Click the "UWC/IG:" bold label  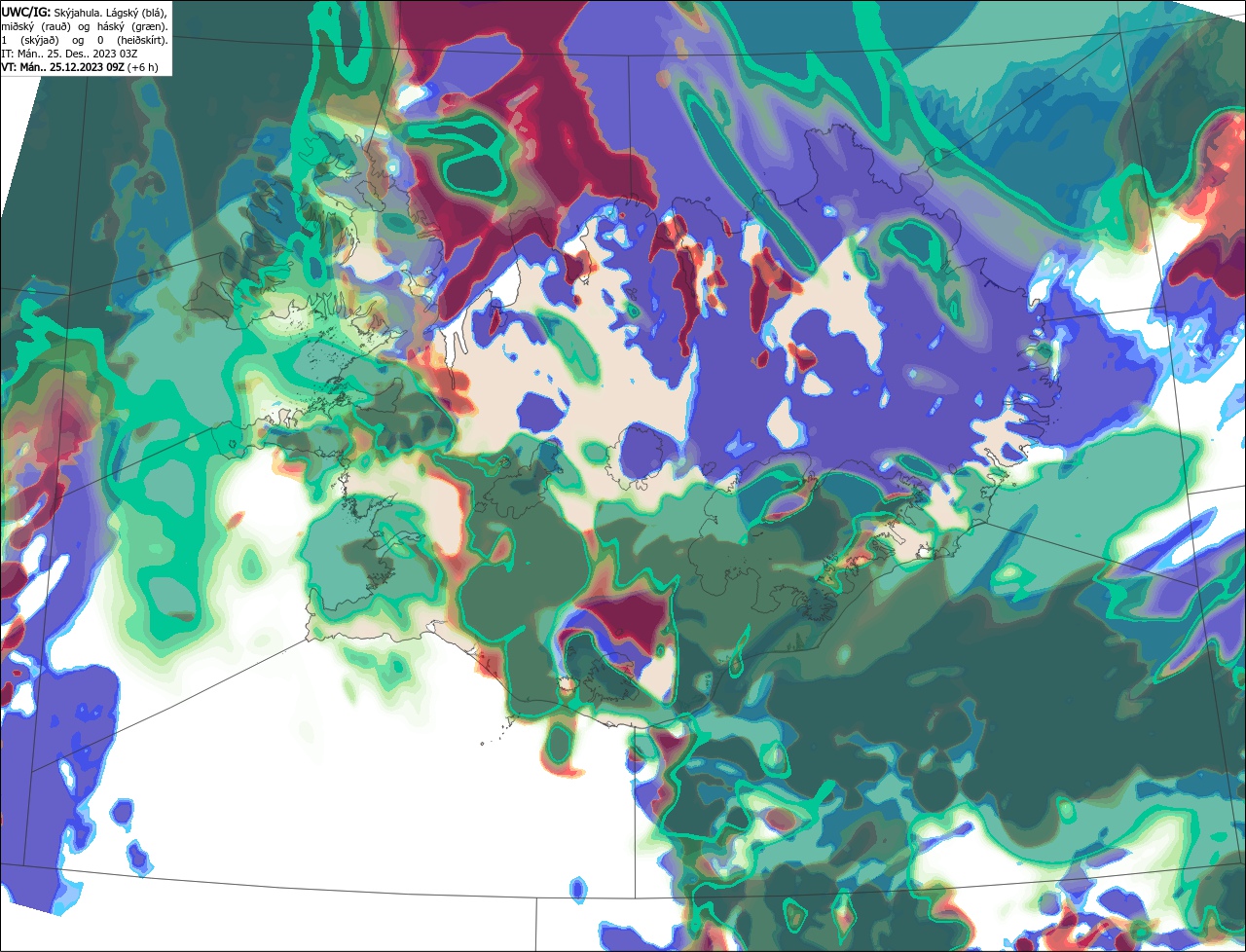26,13
